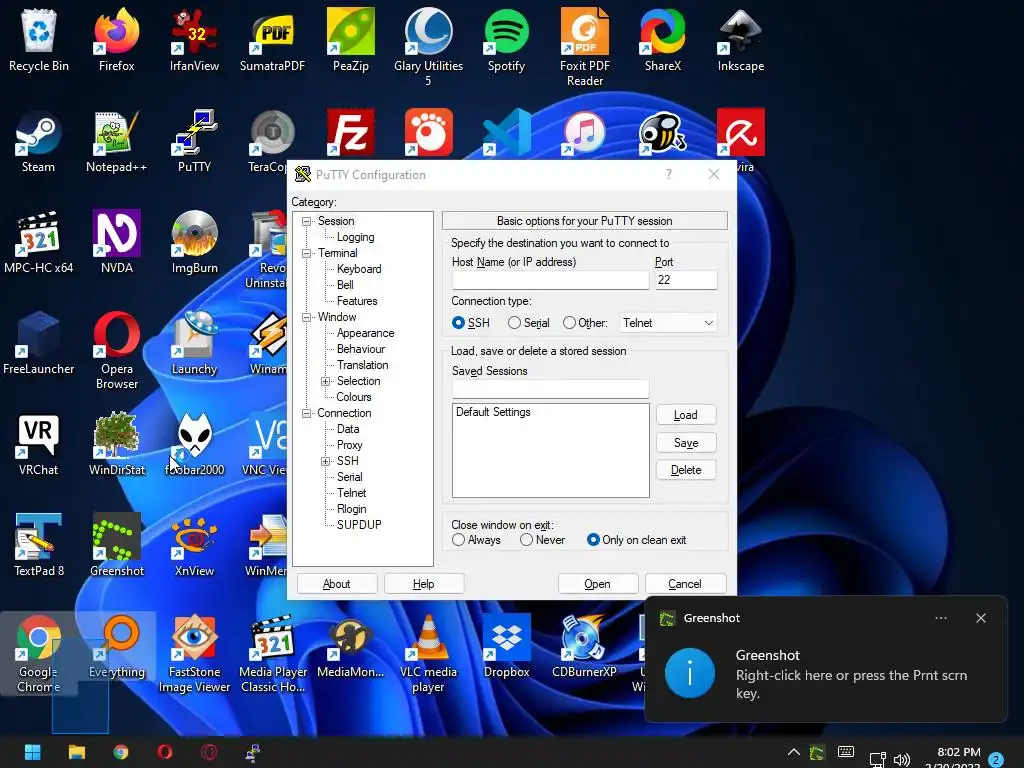
Task: Select Appearance category in tree
Action: 365,333
